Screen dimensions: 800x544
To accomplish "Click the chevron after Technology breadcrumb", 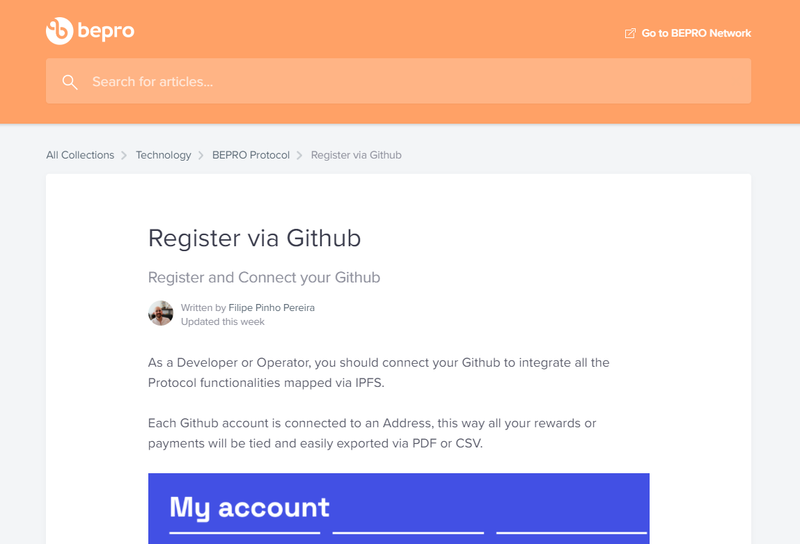I will click(201, 155).
